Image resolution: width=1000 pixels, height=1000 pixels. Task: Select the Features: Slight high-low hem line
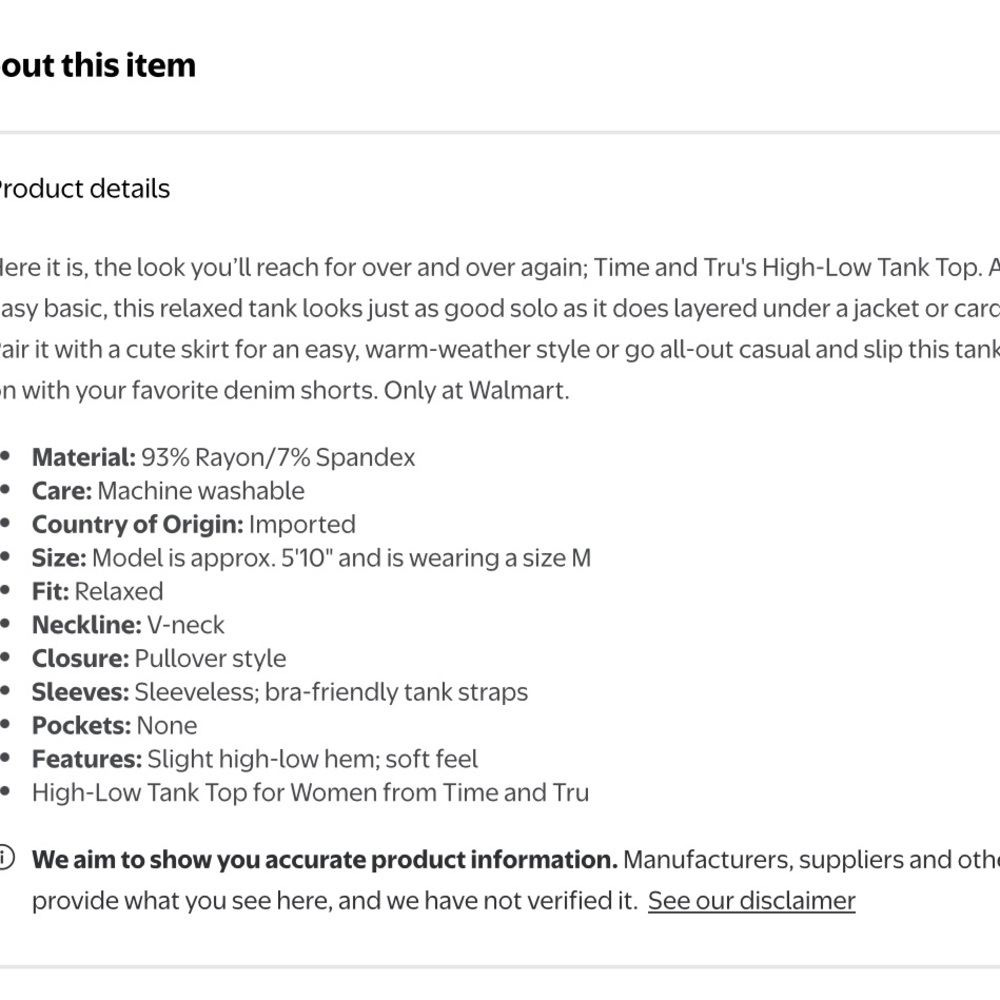254,759
